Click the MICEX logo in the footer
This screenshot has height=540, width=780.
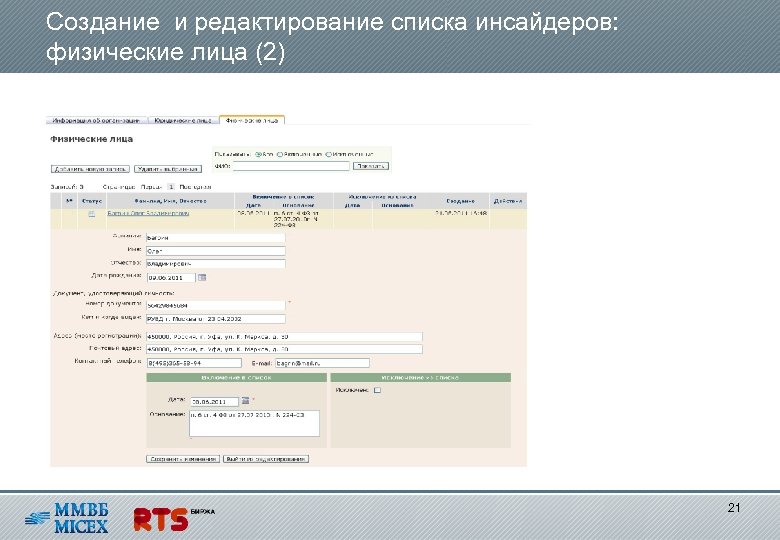point(67,518)
